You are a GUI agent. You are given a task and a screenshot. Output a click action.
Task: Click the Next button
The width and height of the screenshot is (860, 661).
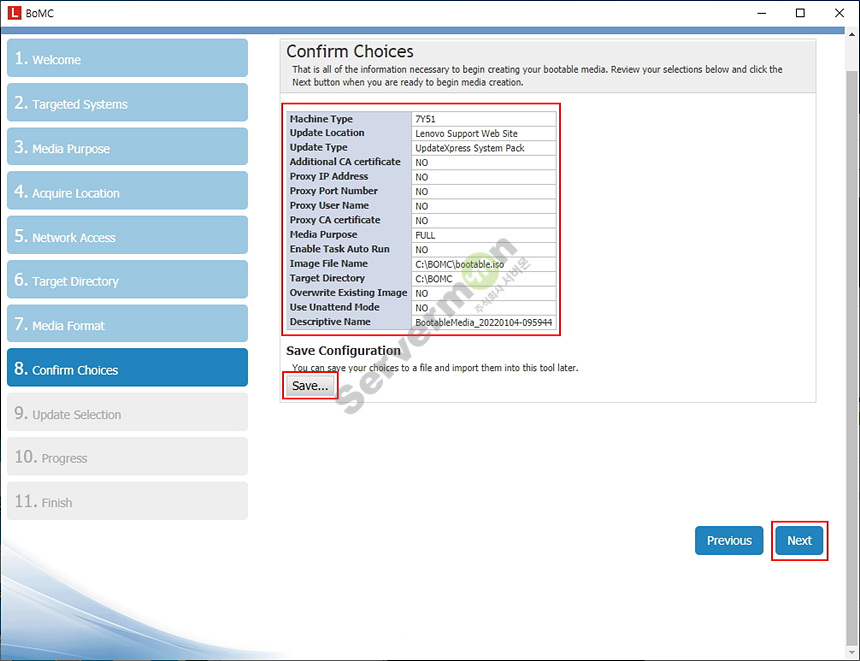799,540
